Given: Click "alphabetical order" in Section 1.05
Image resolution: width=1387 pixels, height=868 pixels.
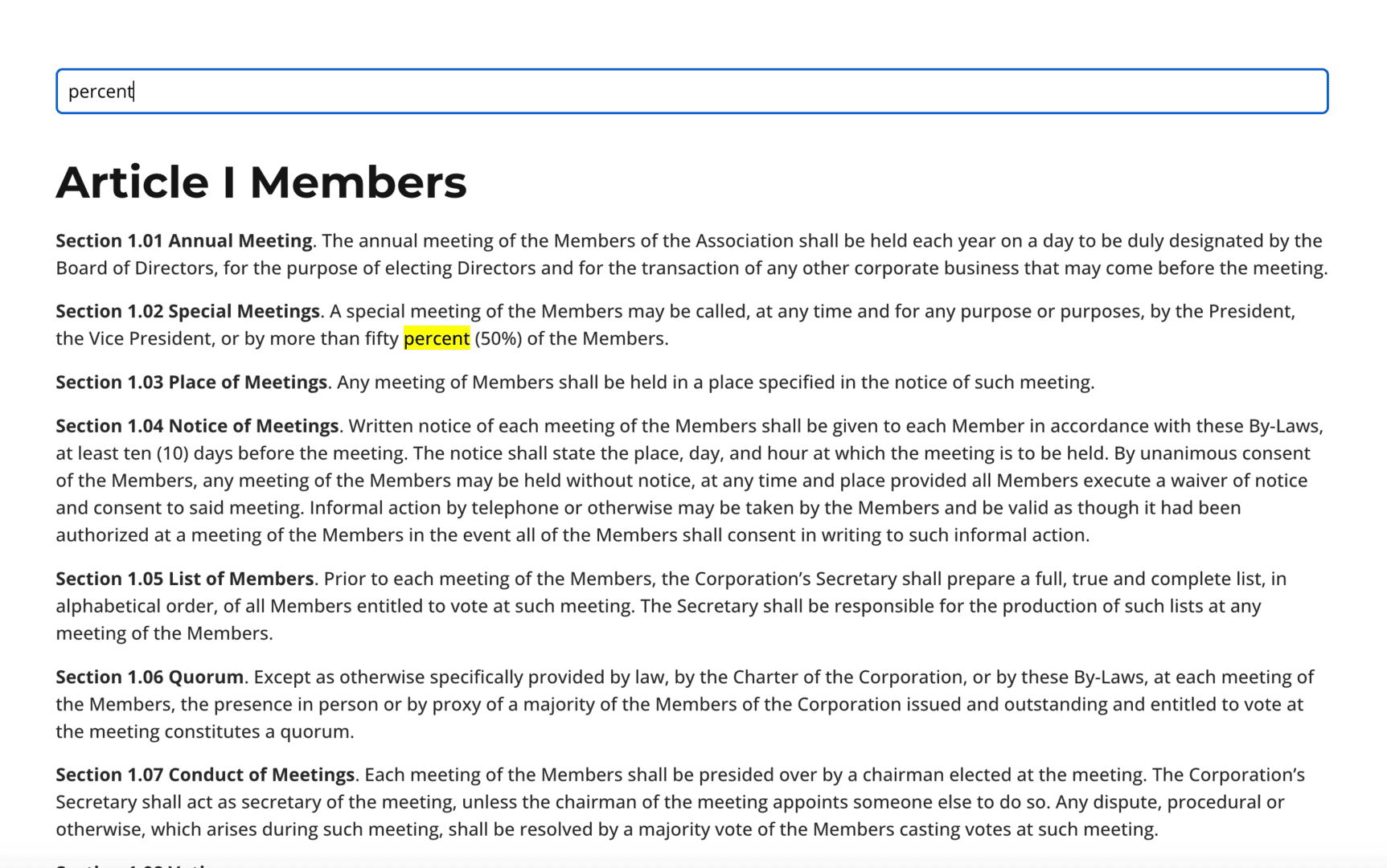Looking at the screenshot, I should [134, 606].
